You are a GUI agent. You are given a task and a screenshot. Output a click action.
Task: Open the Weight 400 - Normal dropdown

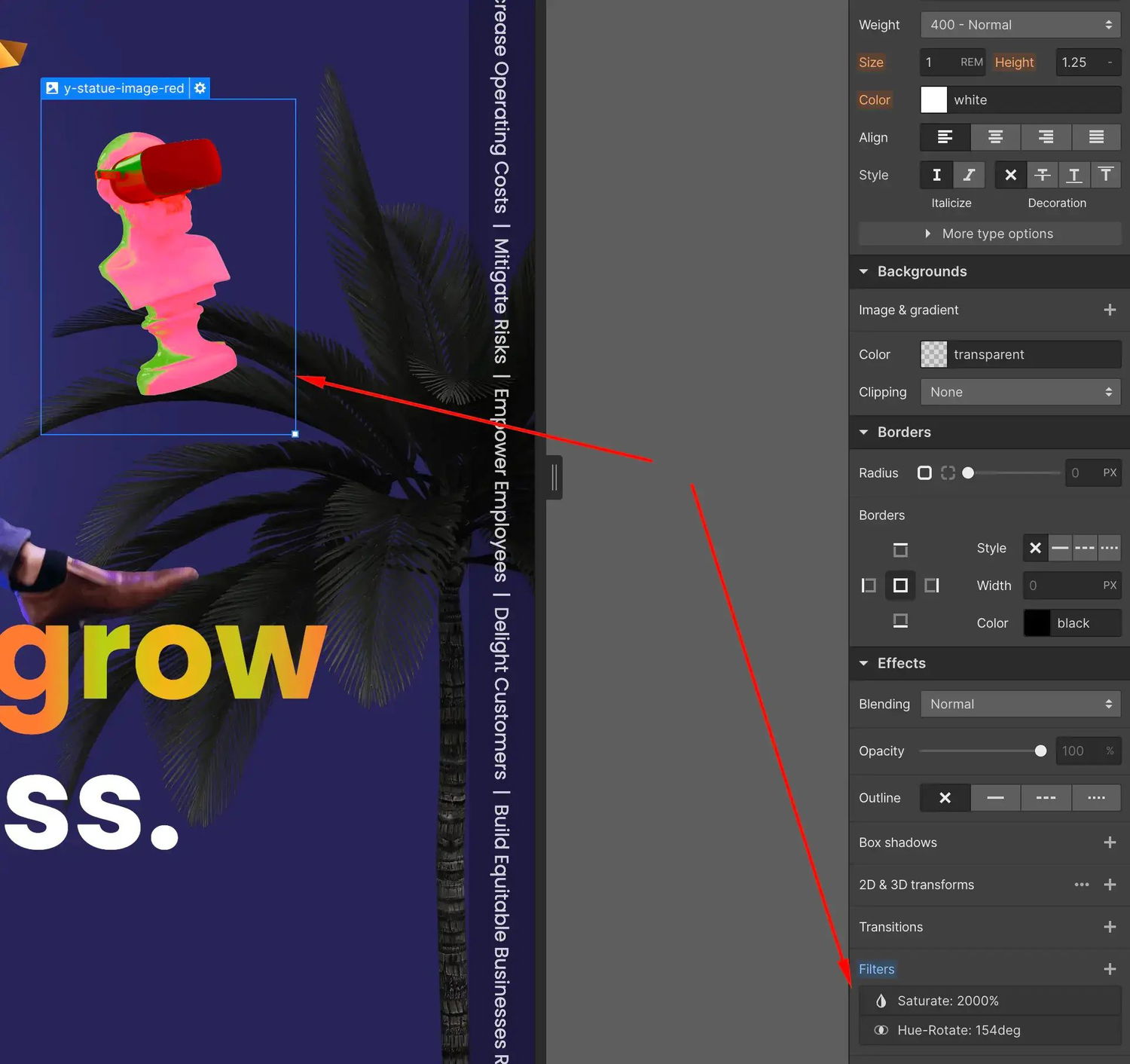tap(1020, 25)
